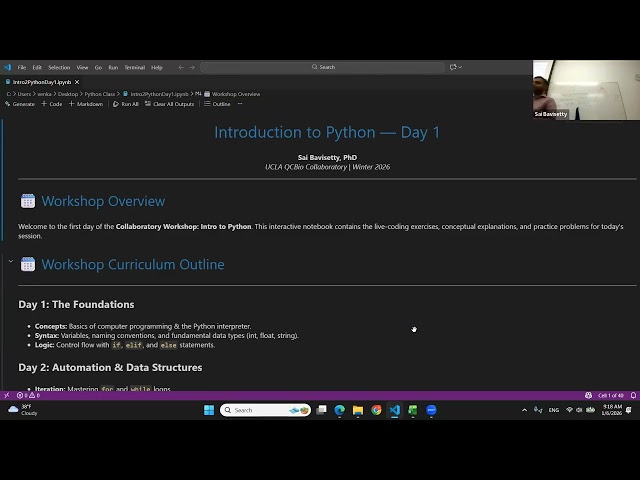Image resolution: width=640 pixels, height=480 pixels.
Task: Open Task View in taskbar
Action: tap(322, 410)
